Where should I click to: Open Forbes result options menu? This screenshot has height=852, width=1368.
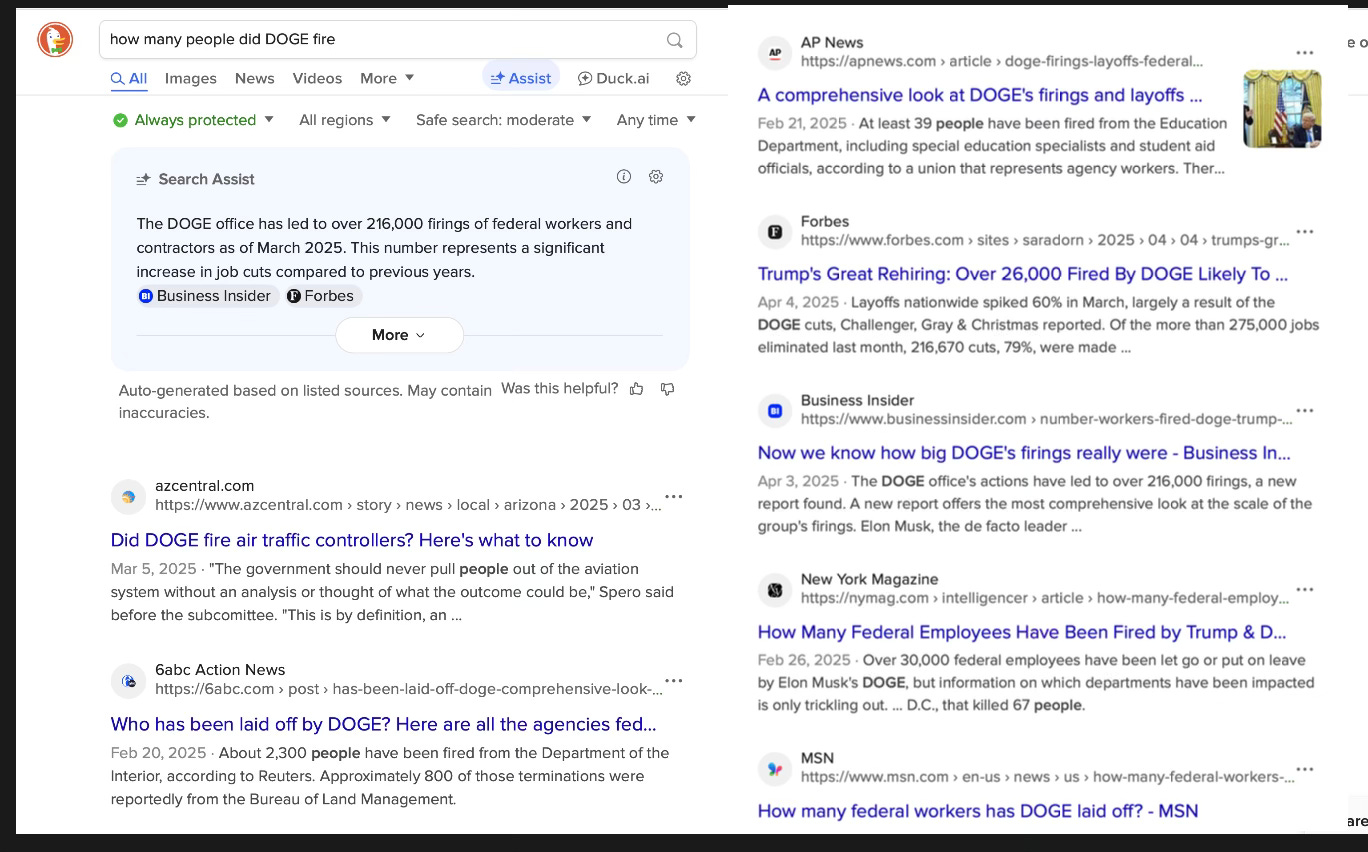pyautogui.click(x=1305, y=232)
